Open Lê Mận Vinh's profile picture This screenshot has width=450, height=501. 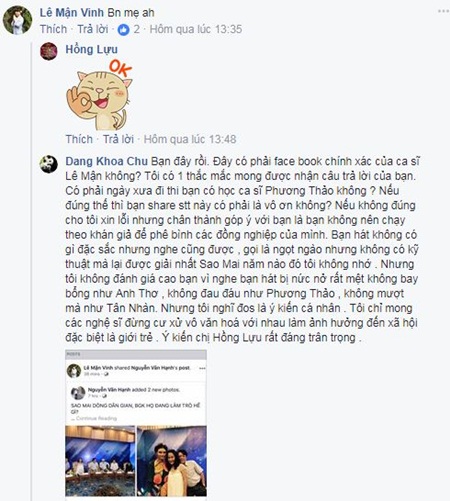point(17,20)
